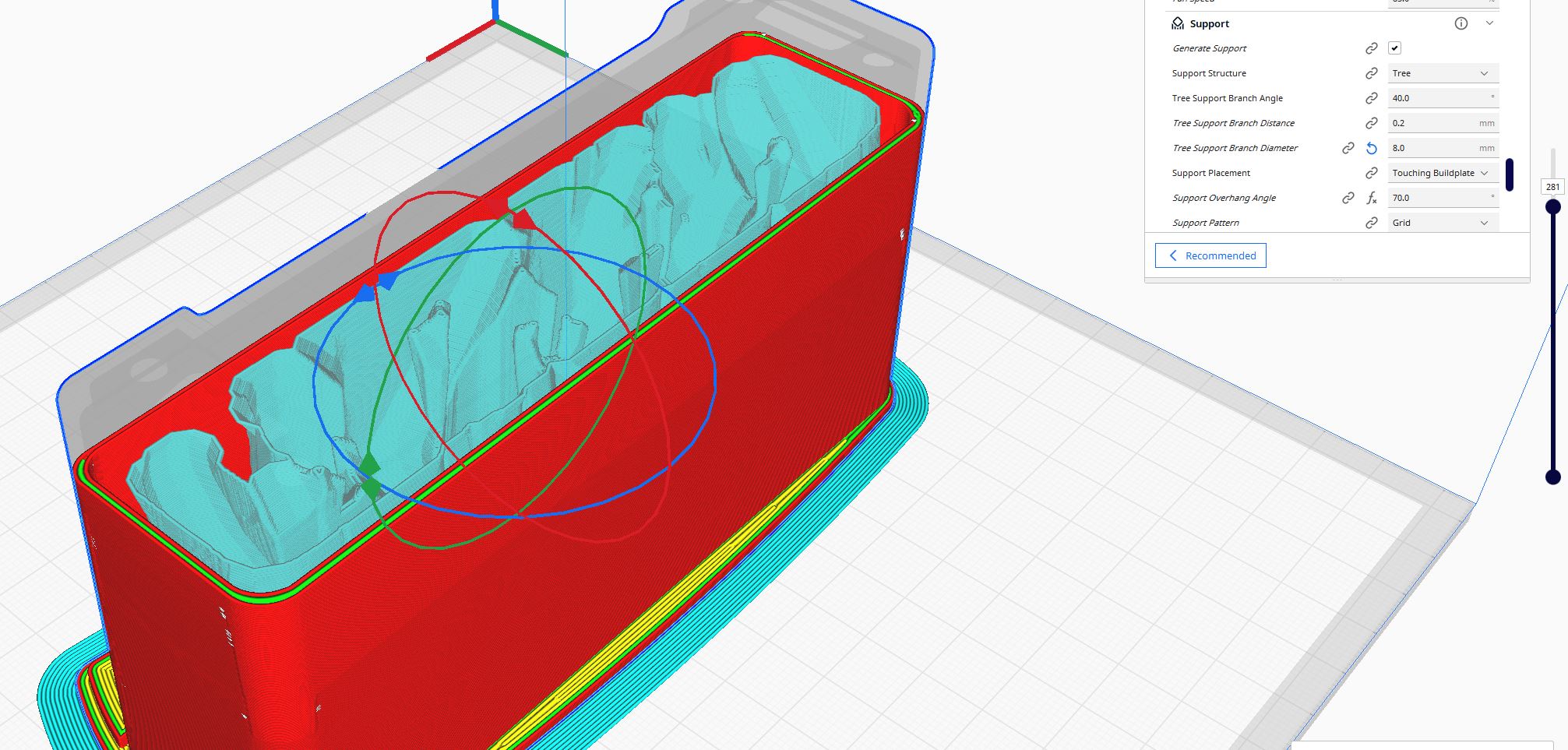Screen dimensions: 1568x750
Task: Click the Support Pattern setting label
Action: click(x=1205, y=223)
